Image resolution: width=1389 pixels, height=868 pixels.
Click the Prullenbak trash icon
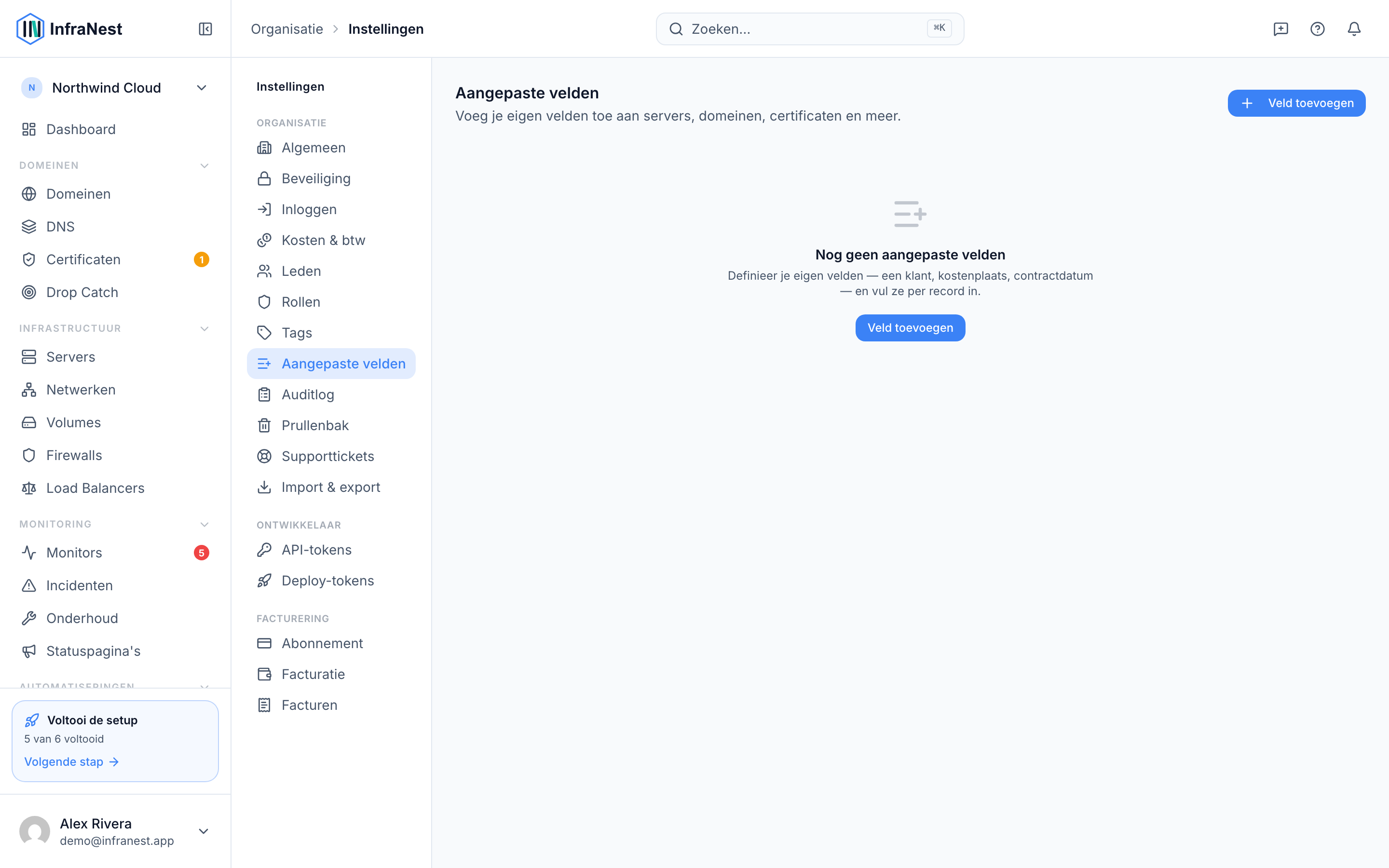tap(264, 425)
